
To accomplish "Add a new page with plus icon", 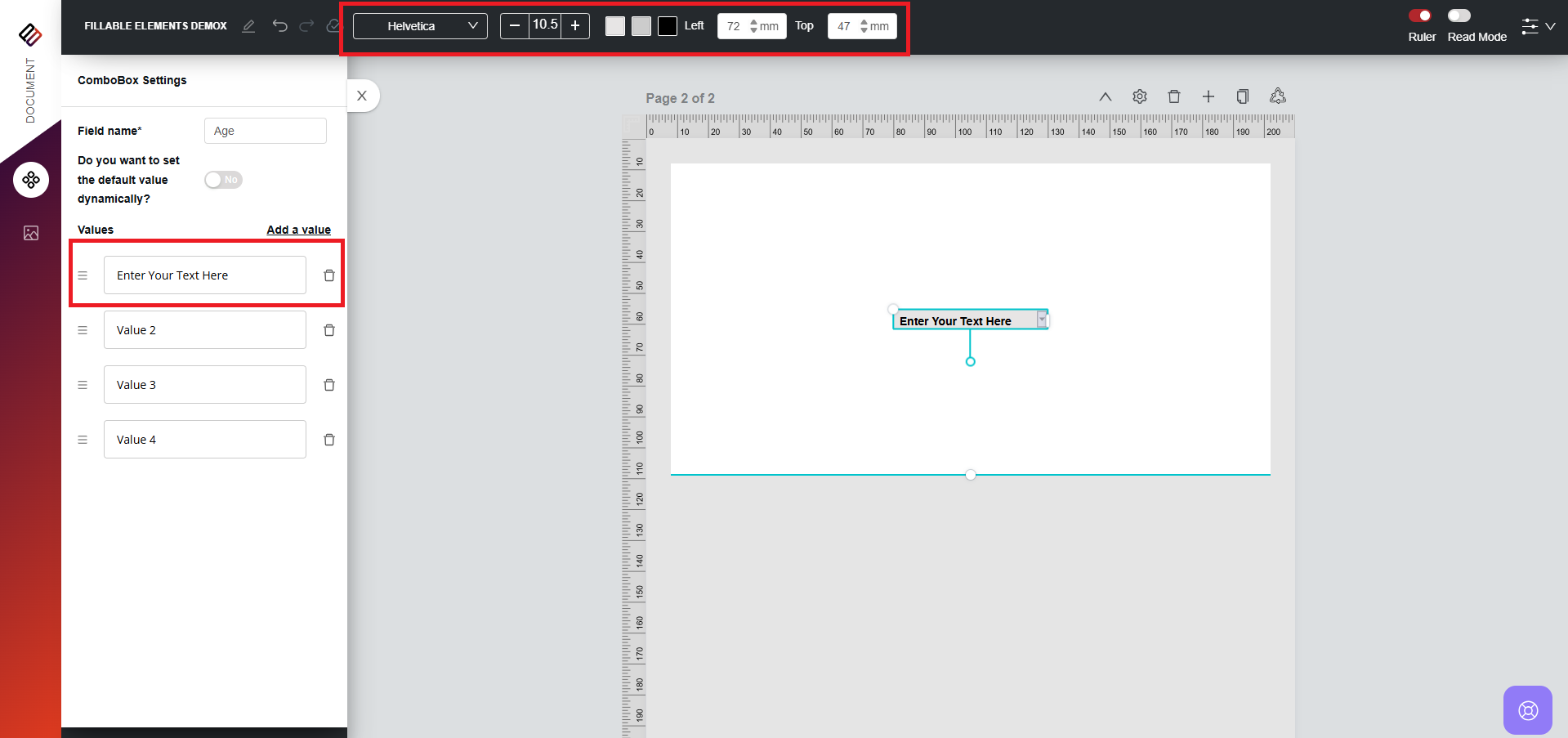I will pos(1208,97).
